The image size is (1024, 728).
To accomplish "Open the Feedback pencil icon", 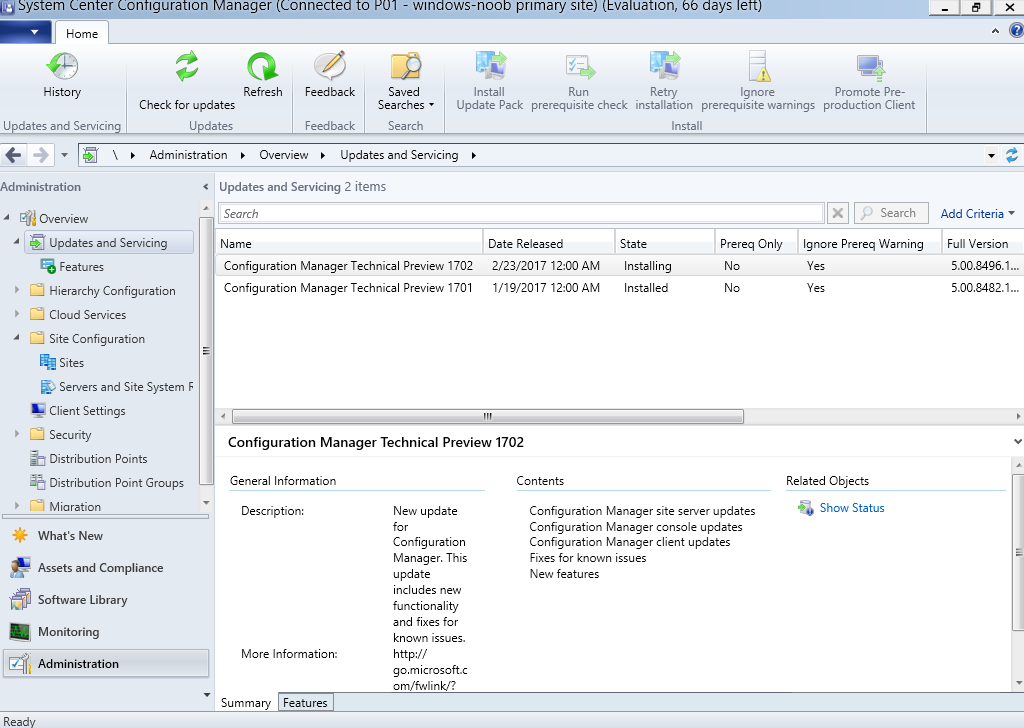I will 330,67.
